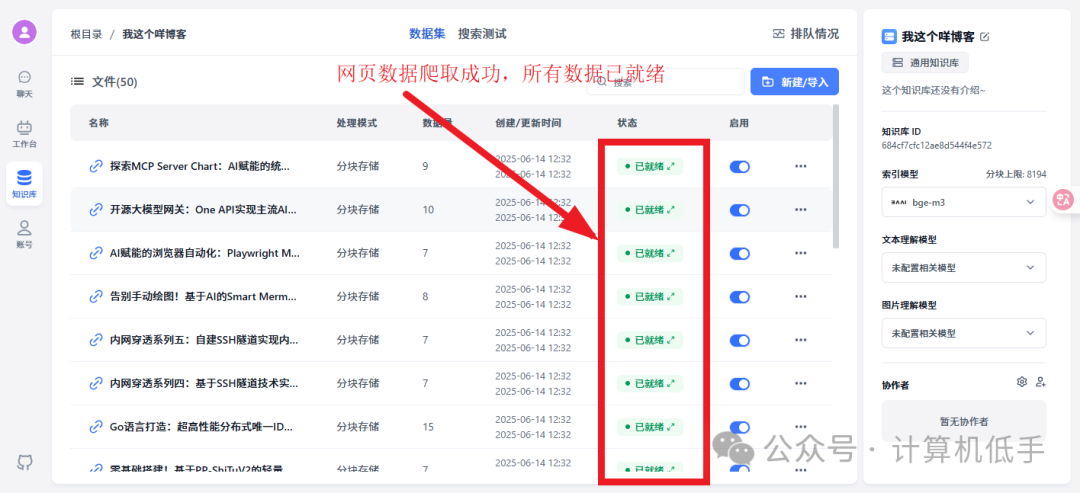The image size is (1080, 493).
Task: Open more options for Go语言打造 row
Action: [800, 427]
